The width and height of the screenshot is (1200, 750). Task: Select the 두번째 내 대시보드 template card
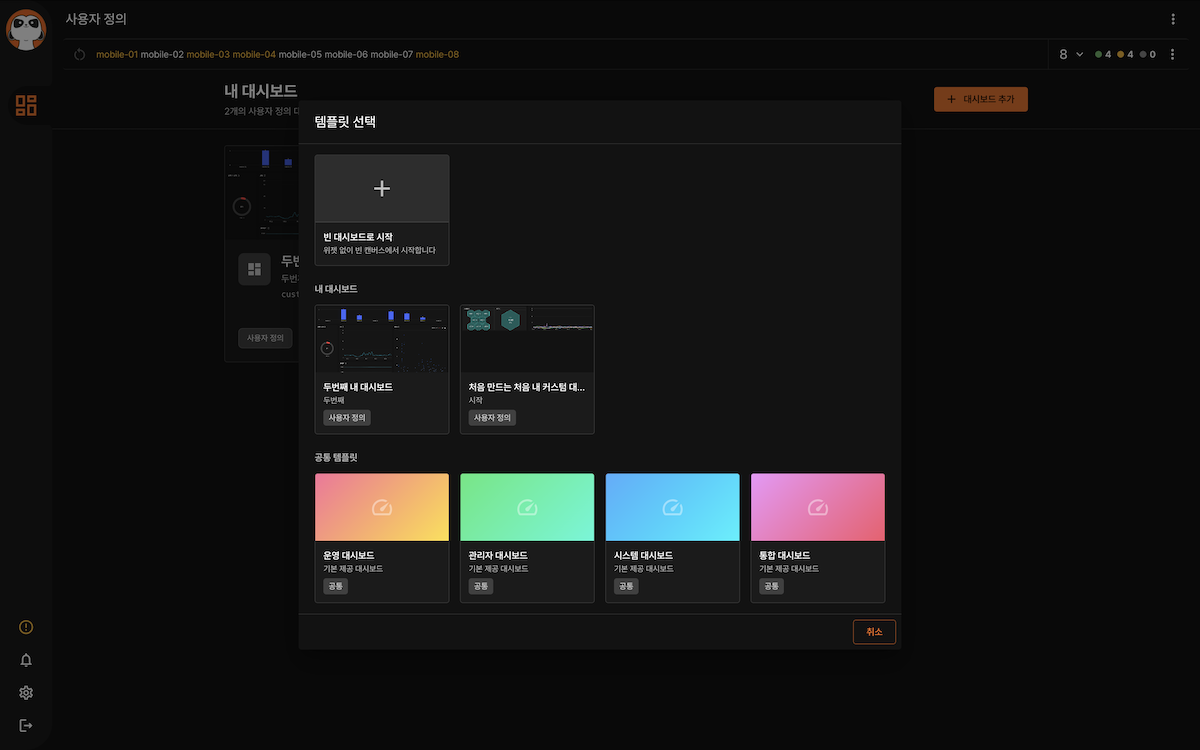[x=381, y=369]
